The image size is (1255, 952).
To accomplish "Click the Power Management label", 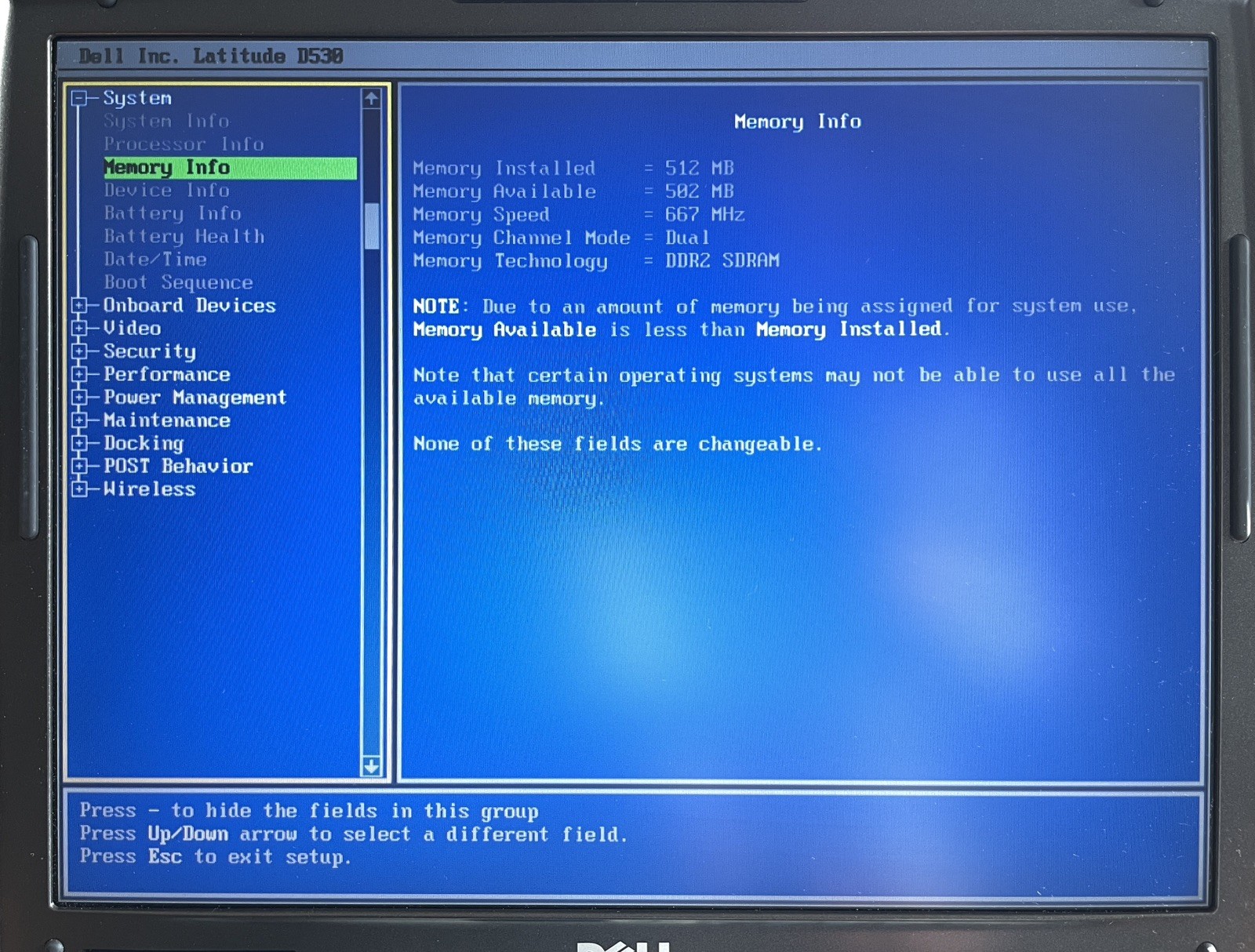I will [x=195, y=398].
